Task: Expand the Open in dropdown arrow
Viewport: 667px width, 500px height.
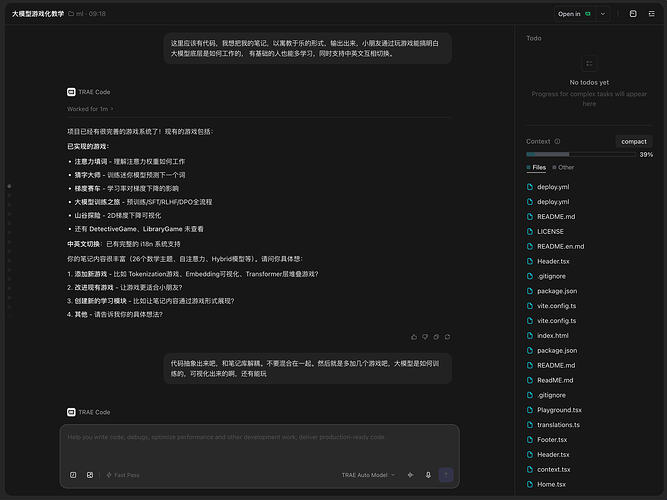Action: (x=603, y=14)
